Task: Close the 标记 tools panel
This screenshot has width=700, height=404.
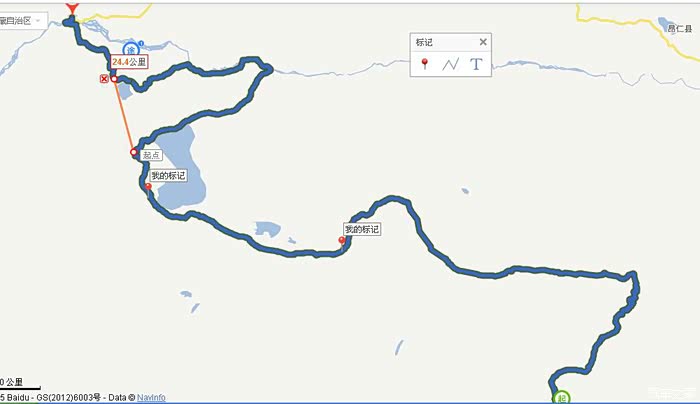Action: coord(483,42)
